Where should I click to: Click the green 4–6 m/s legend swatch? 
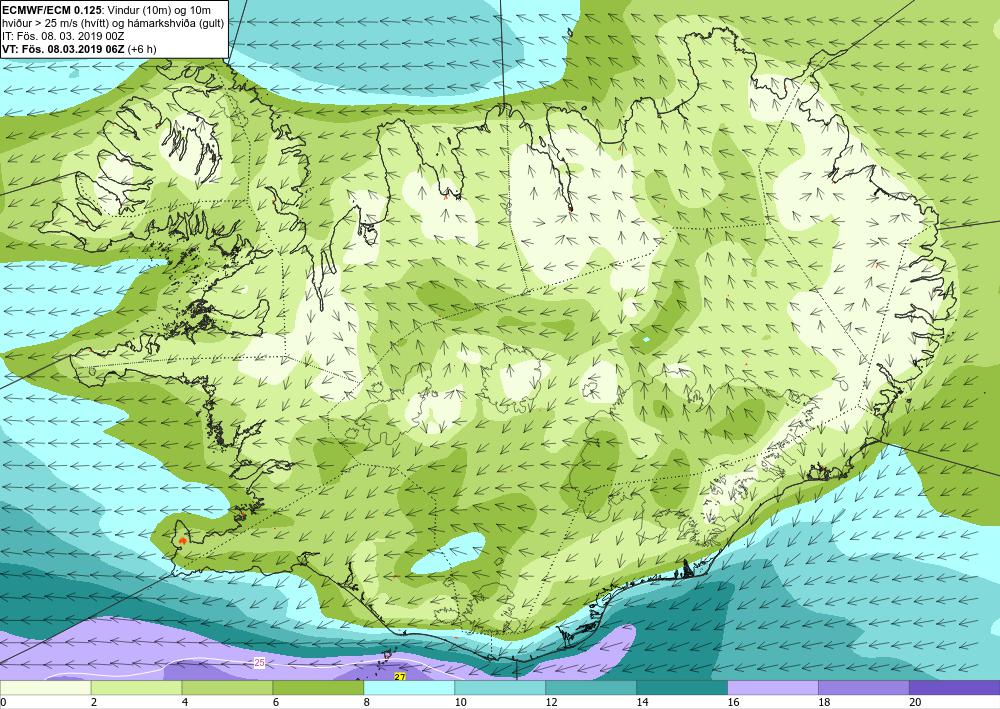tap(227, 688)
